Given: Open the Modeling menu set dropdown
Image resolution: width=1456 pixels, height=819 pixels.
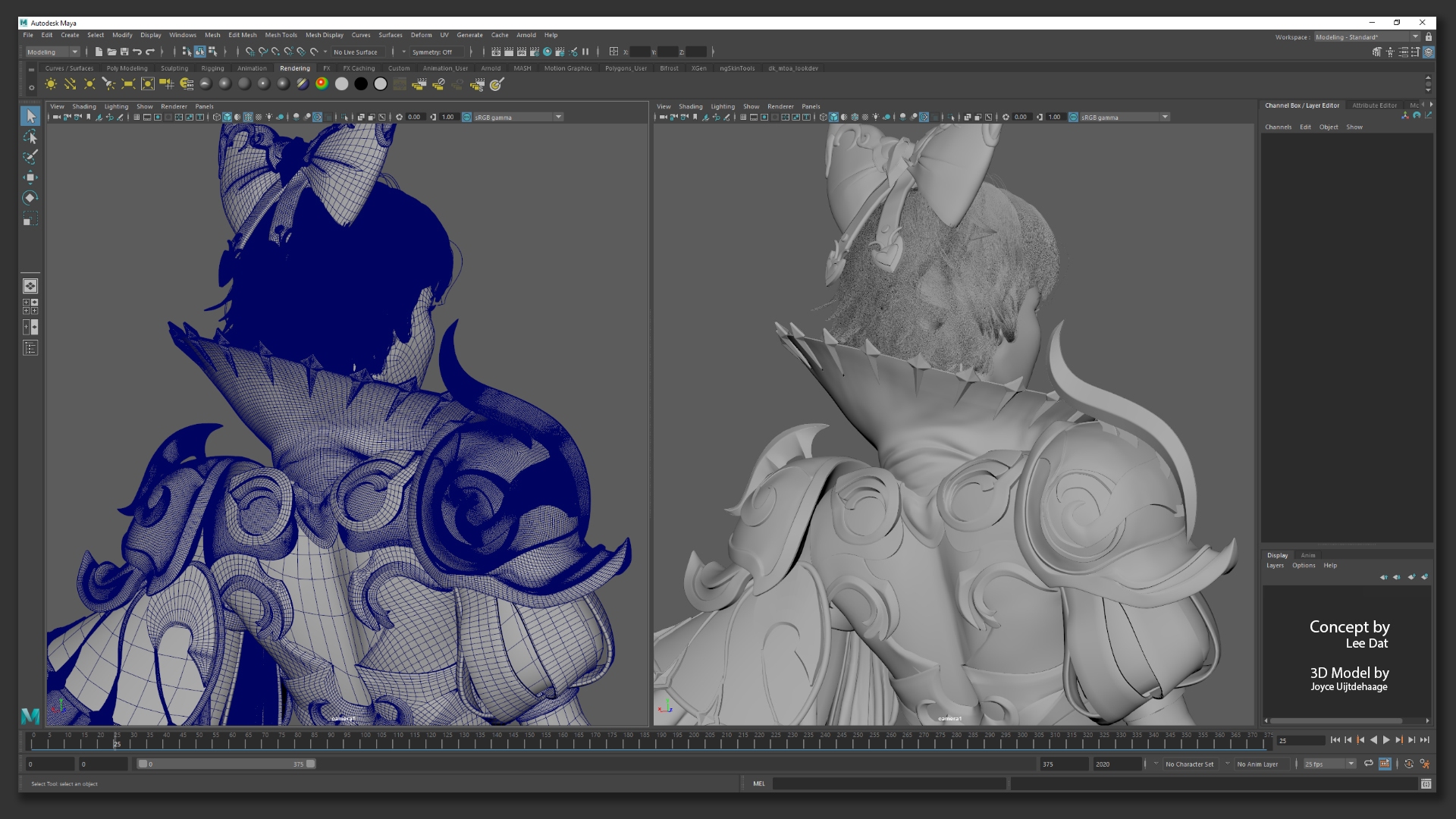Looking at the screenshot, I should pos(52,52).
